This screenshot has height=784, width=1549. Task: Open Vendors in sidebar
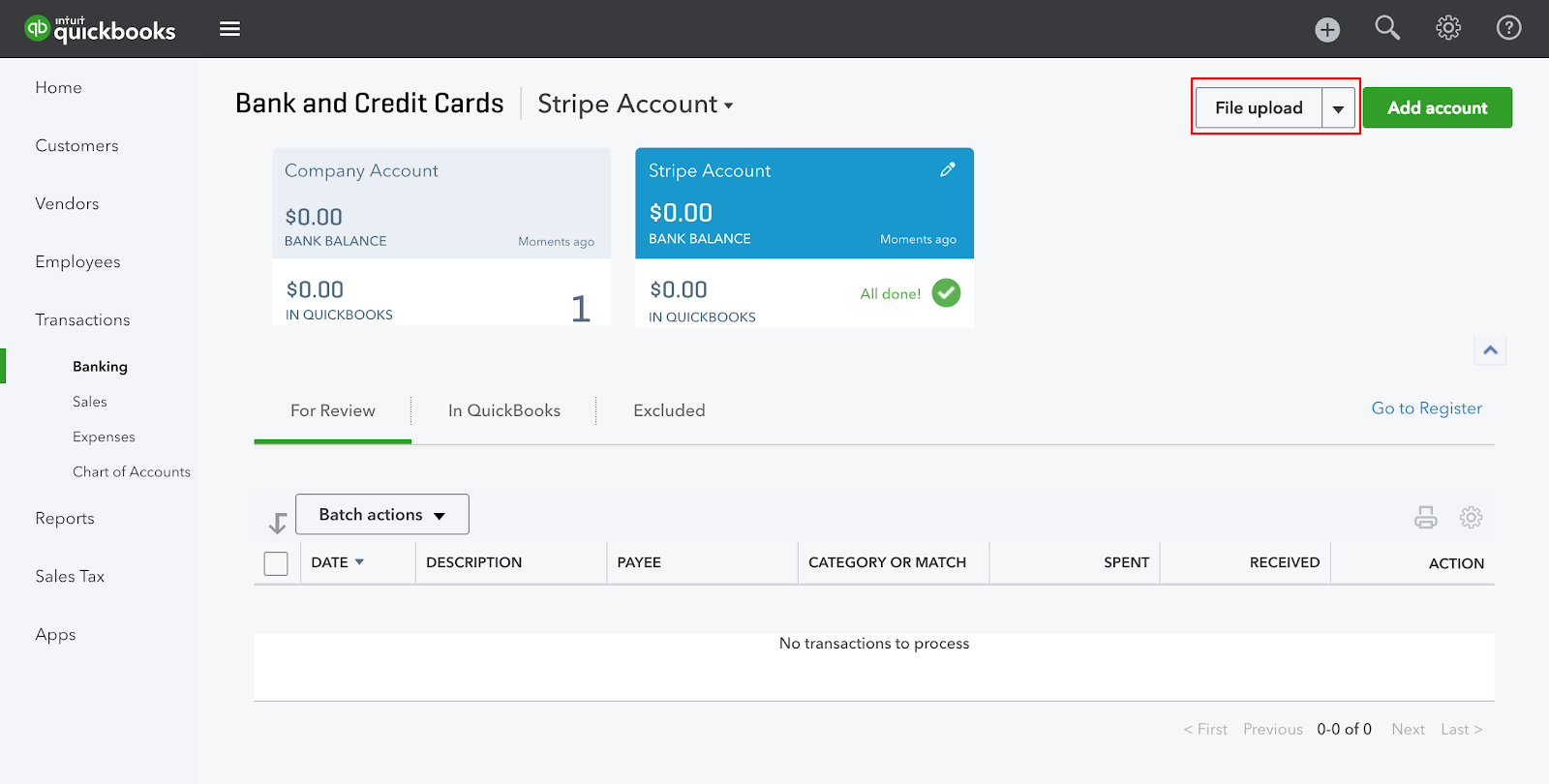67,204
